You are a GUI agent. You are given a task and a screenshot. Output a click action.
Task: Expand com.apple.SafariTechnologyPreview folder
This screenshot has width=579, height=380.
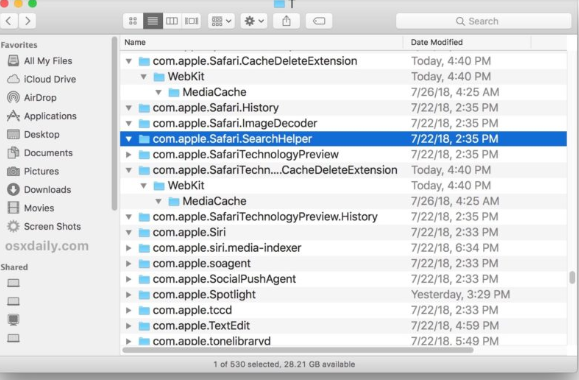click(129, 154)
